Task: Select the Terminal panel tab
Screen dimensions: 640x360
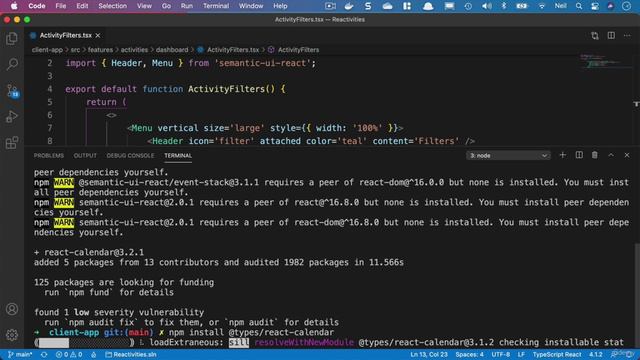Action: click(x=178, y=156)
